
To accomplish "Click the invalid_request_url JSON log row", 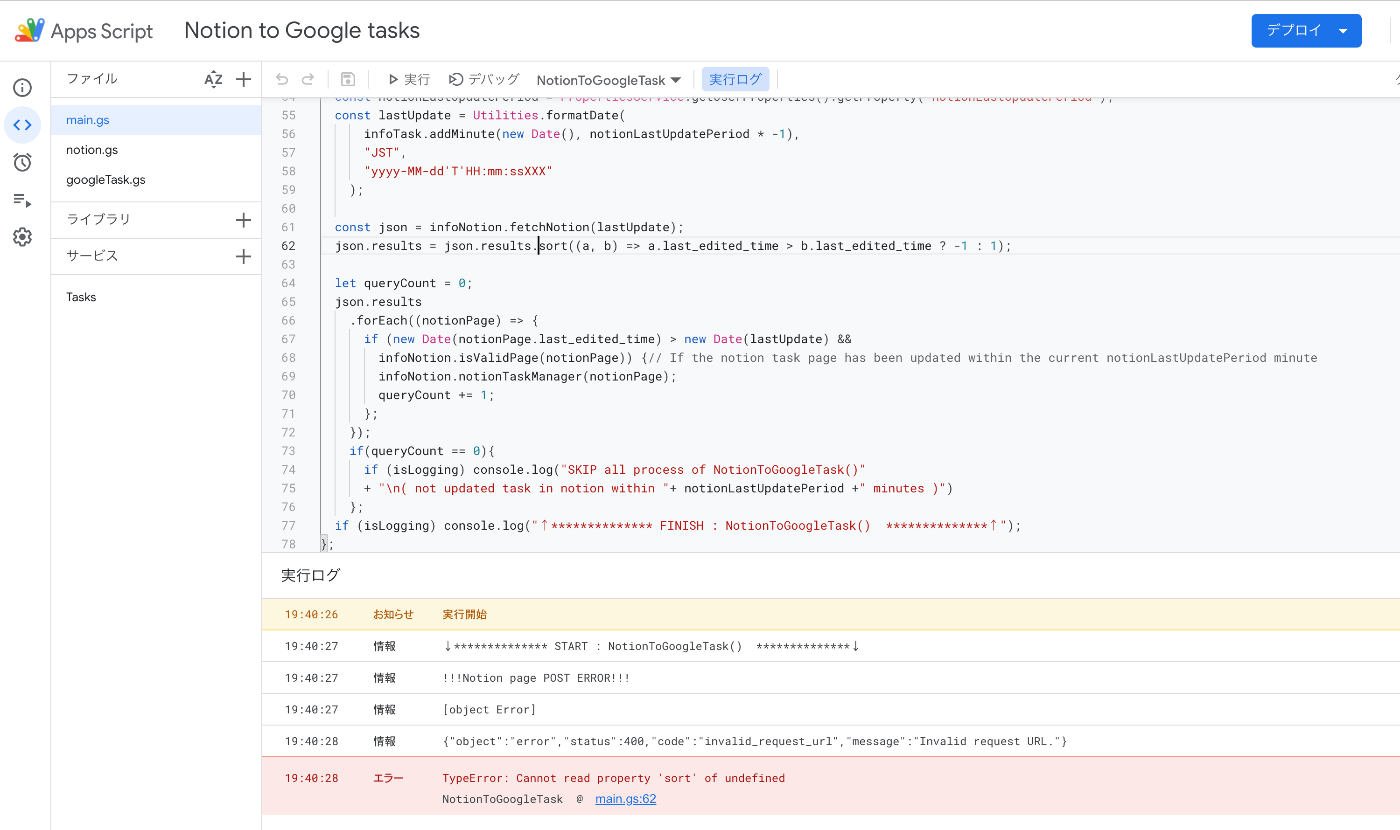I will [x=831, y=741].
